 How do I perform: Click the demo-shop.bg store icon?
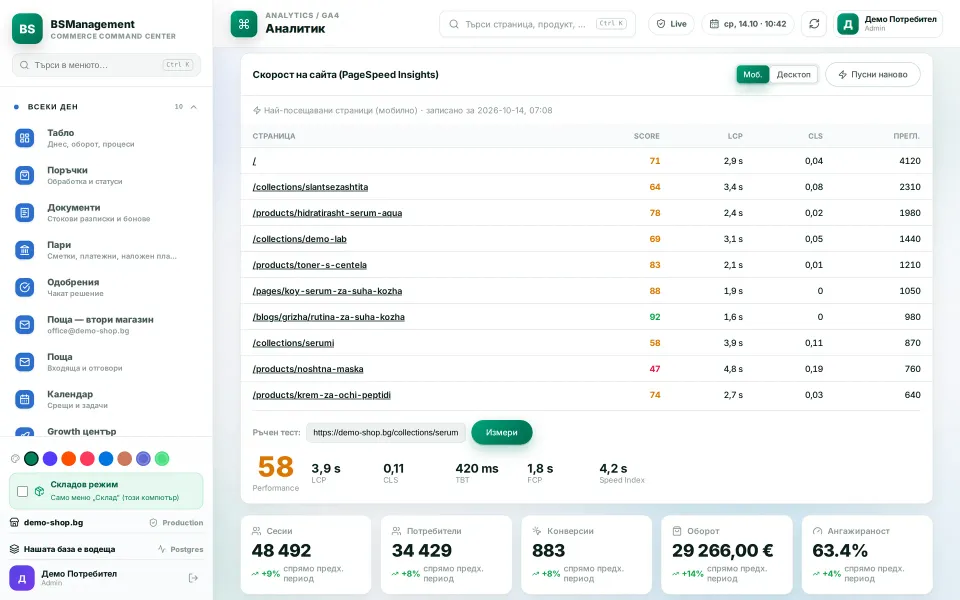pyautogui.click(x=15, y=522)
